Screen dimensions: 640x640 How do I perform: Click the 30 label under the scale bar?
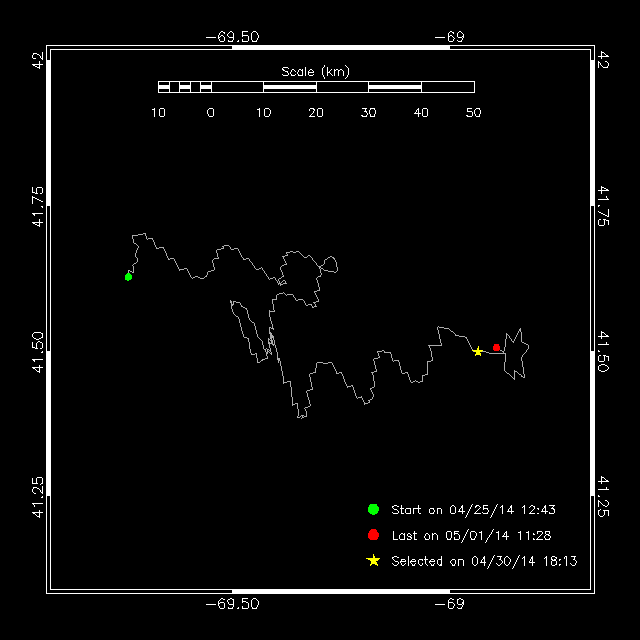[x=369, y=113]
